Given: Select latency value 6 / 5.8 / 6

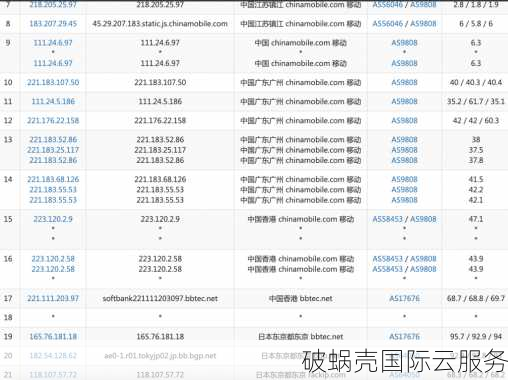Looking at the screenshot, I should tap(476, 24).
